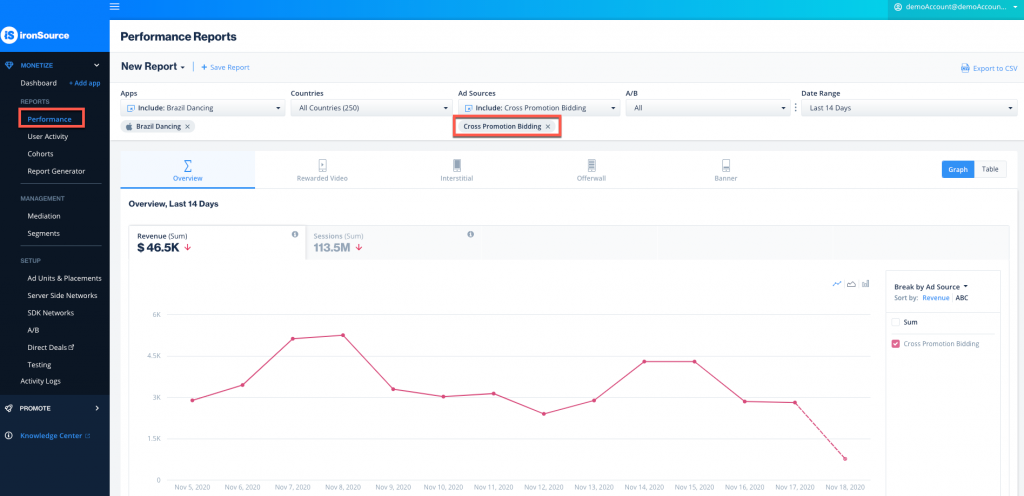1024x496 pixels.
Task: Remove the Brazil Dancing app chip
Action: (187, 127)
